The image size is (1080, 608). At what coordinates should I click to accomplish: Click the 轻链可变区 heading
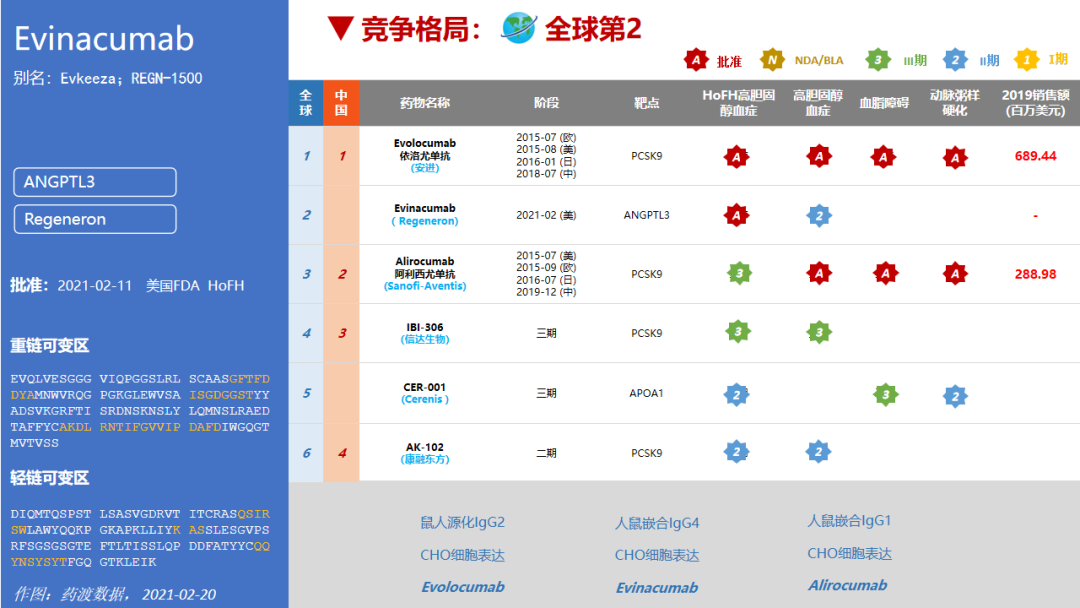[50, 478]
